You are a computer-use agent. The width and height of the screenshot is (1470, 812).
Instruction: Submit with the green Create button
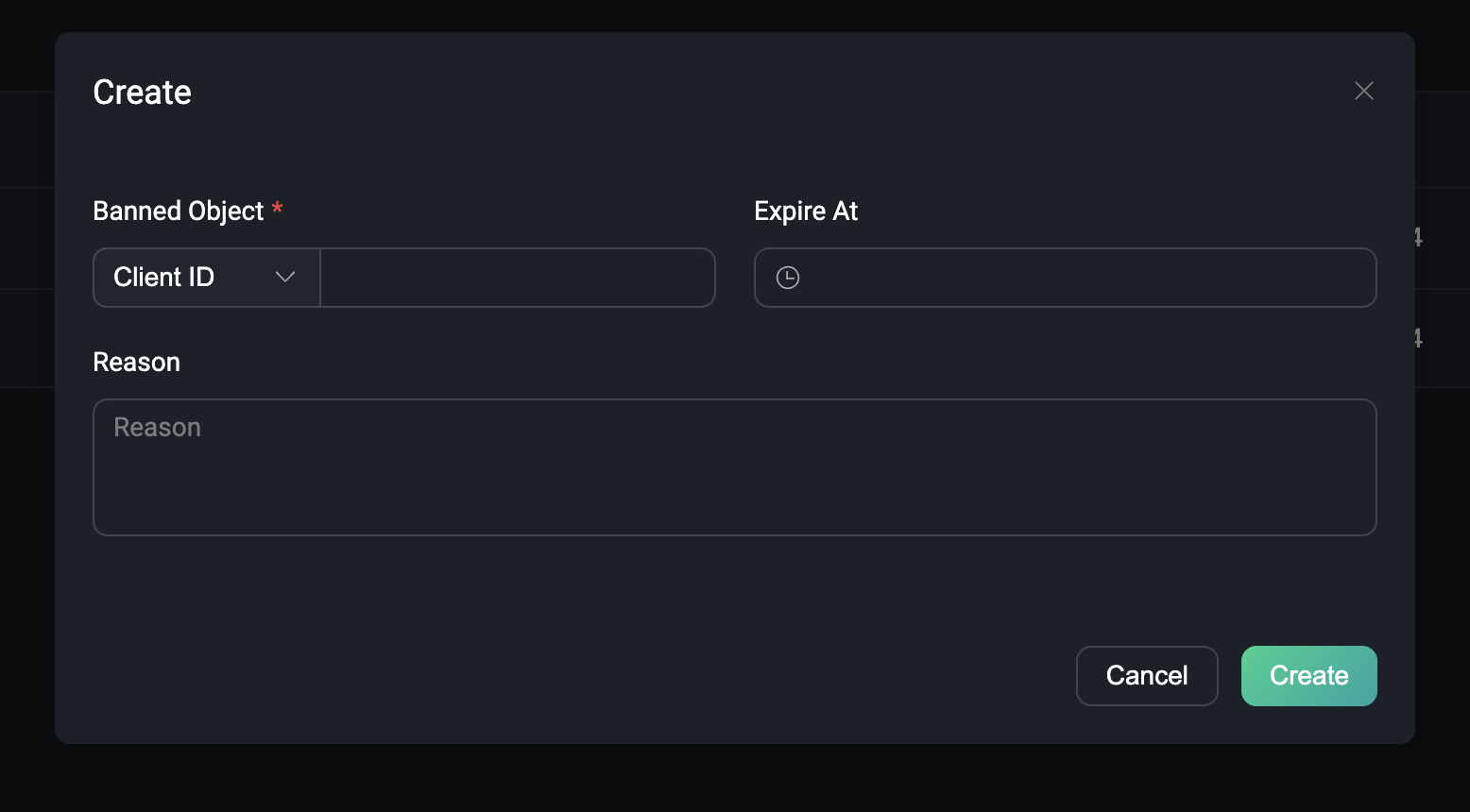[x=1308, y=676]
